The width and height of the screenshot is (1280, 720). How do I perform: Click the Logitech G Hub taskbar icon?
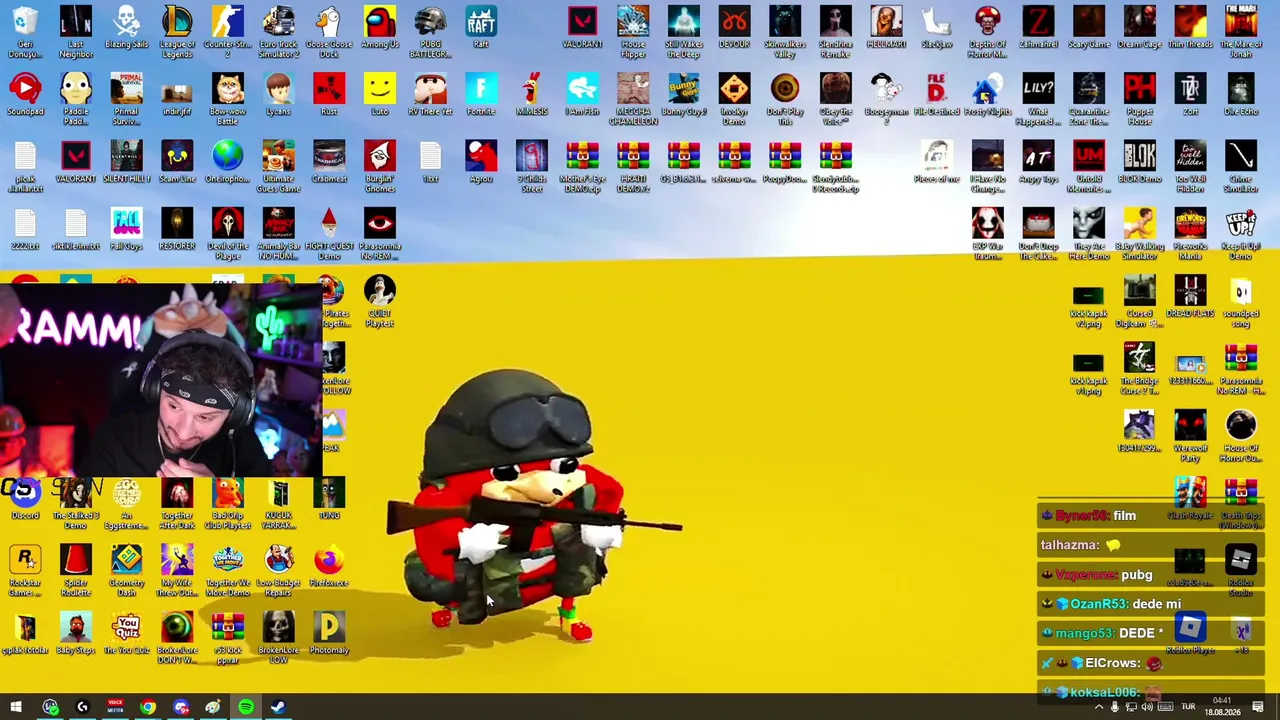pos(83,707)
